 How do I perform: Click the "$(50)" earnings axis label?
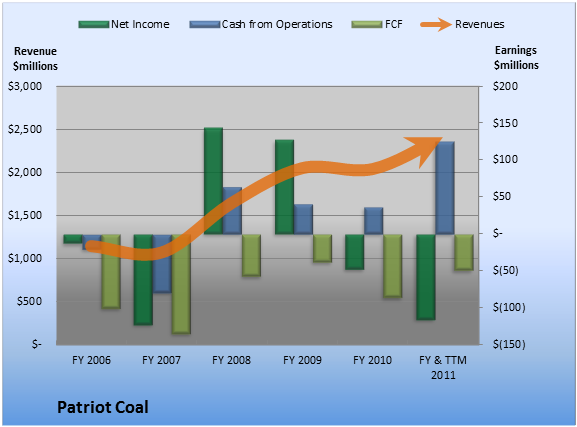(x=506, y=271)
